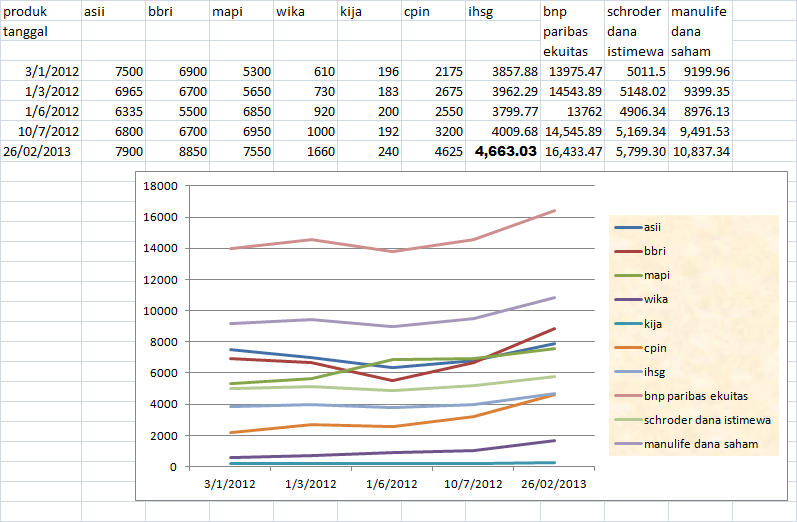Select the 'asii' column header cell
Viewport: 797px width, 522px height.
[113, 11]
